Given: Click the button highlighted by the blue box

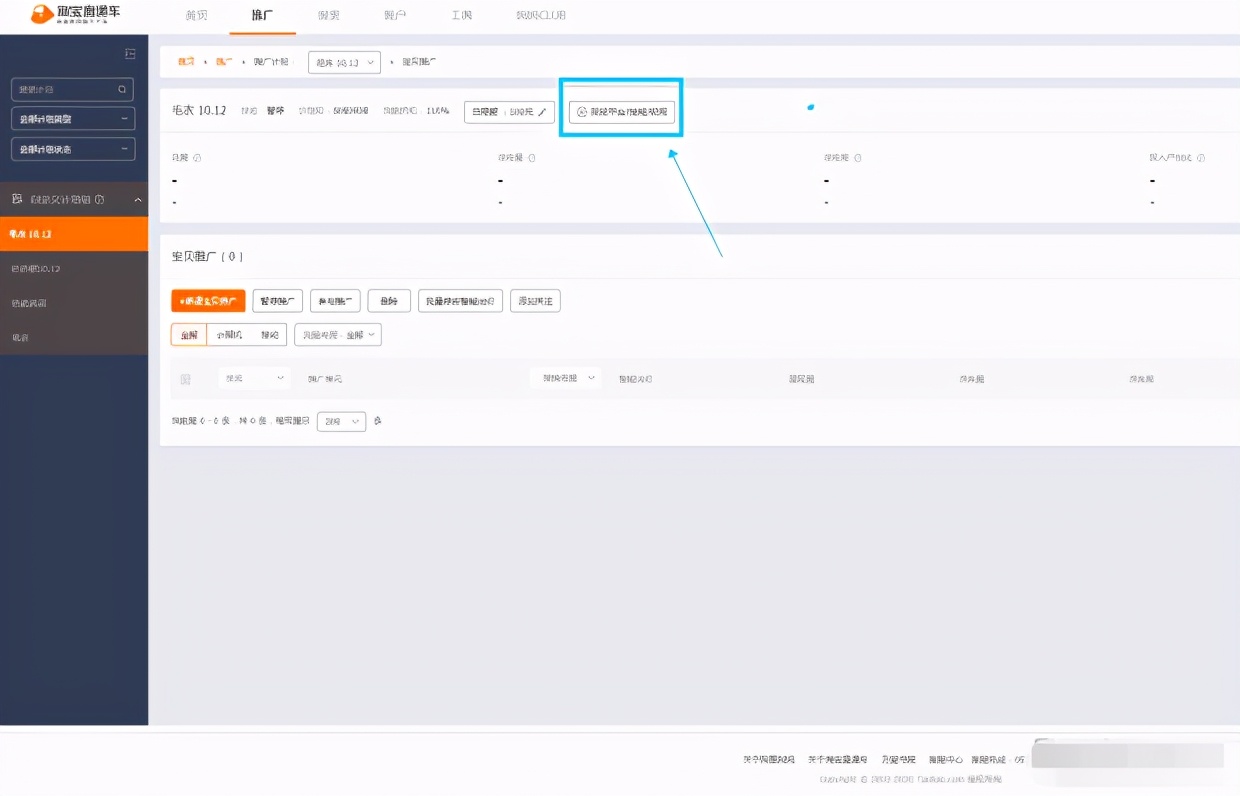Looking at the screenshot, I should 621,112.
